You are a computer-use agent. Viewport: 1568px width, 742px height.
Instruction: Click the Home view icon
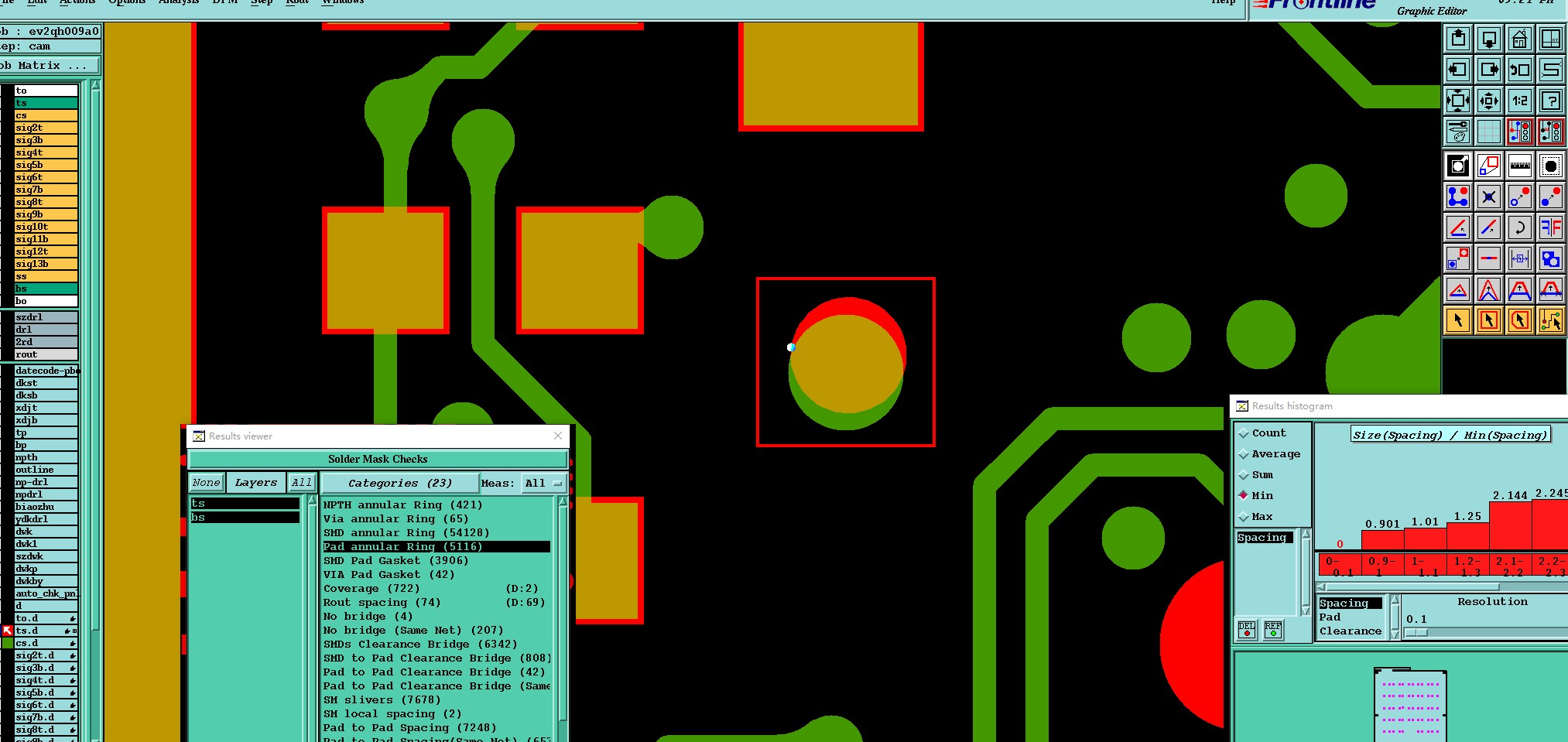[1519, 39]
